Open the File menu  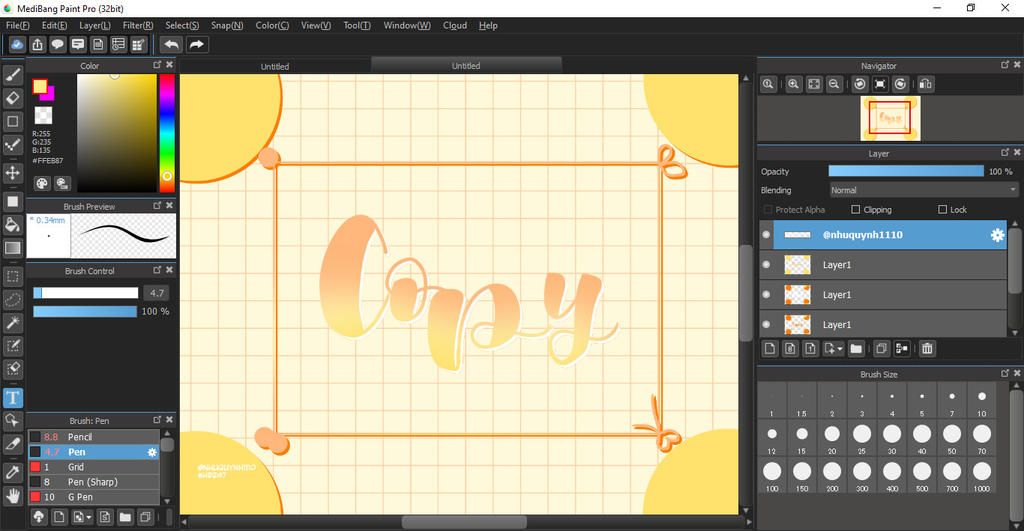click(x=18, y=25)
